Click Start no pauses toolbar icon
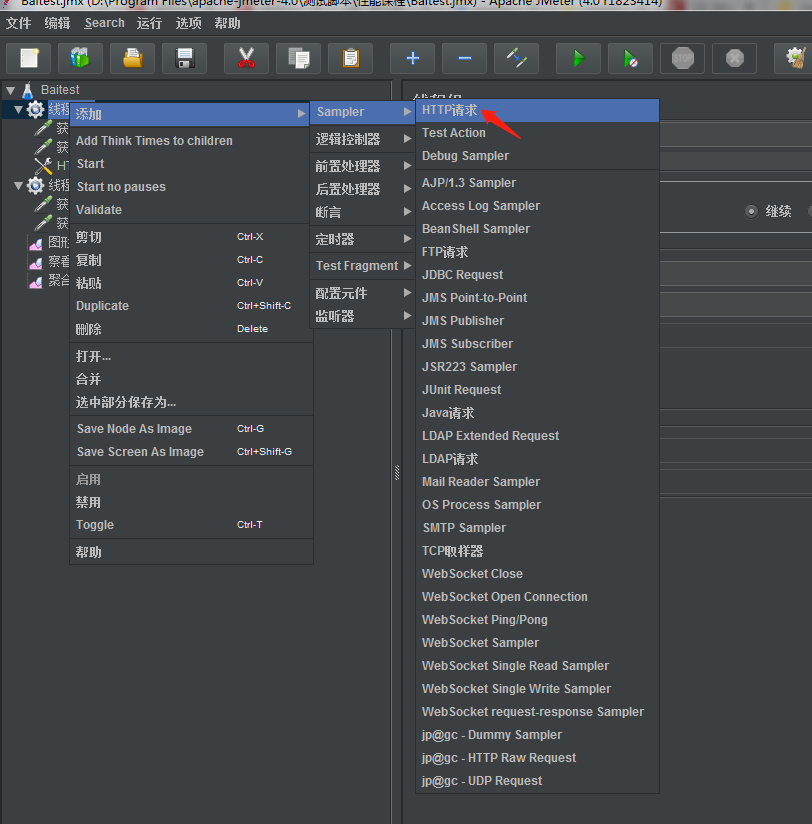Image resolution: width=812 pixels, height=824 pixels. (631, 58)
